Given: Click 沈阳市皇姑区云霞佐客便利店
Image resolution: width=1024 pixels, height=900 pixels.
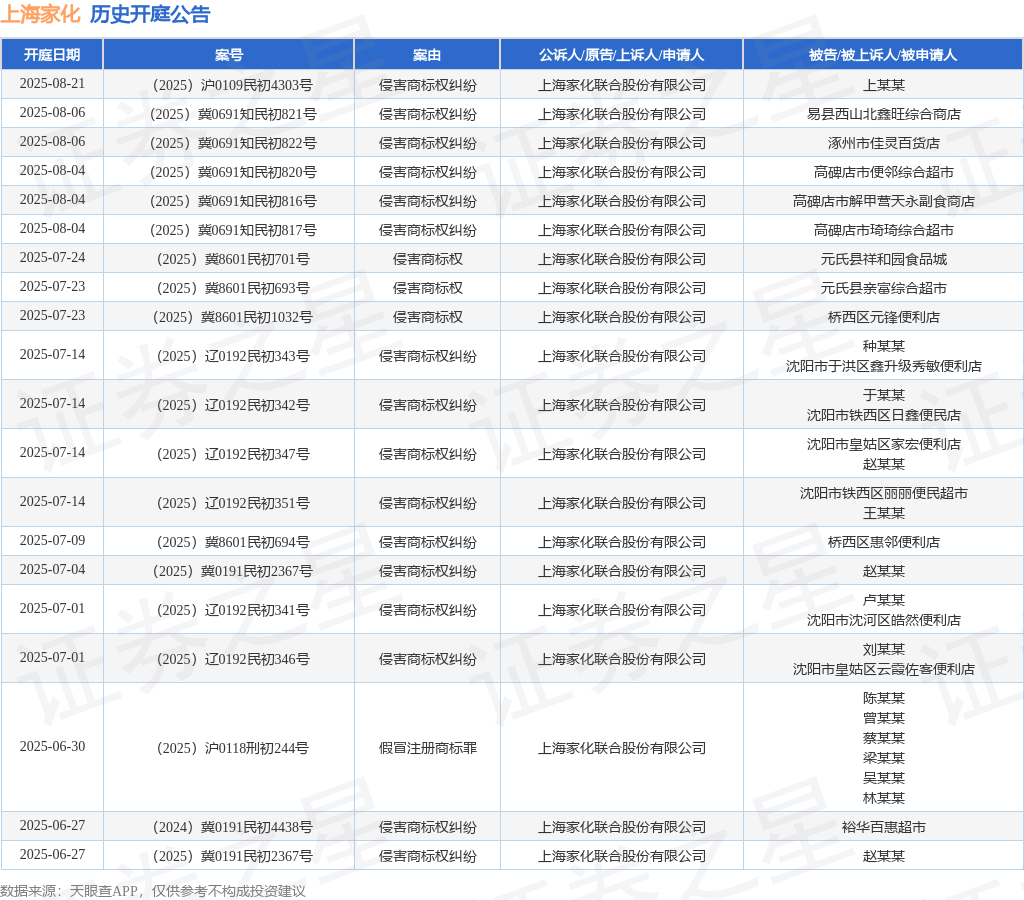Looking at the screenshot, I should pos(884,669).
